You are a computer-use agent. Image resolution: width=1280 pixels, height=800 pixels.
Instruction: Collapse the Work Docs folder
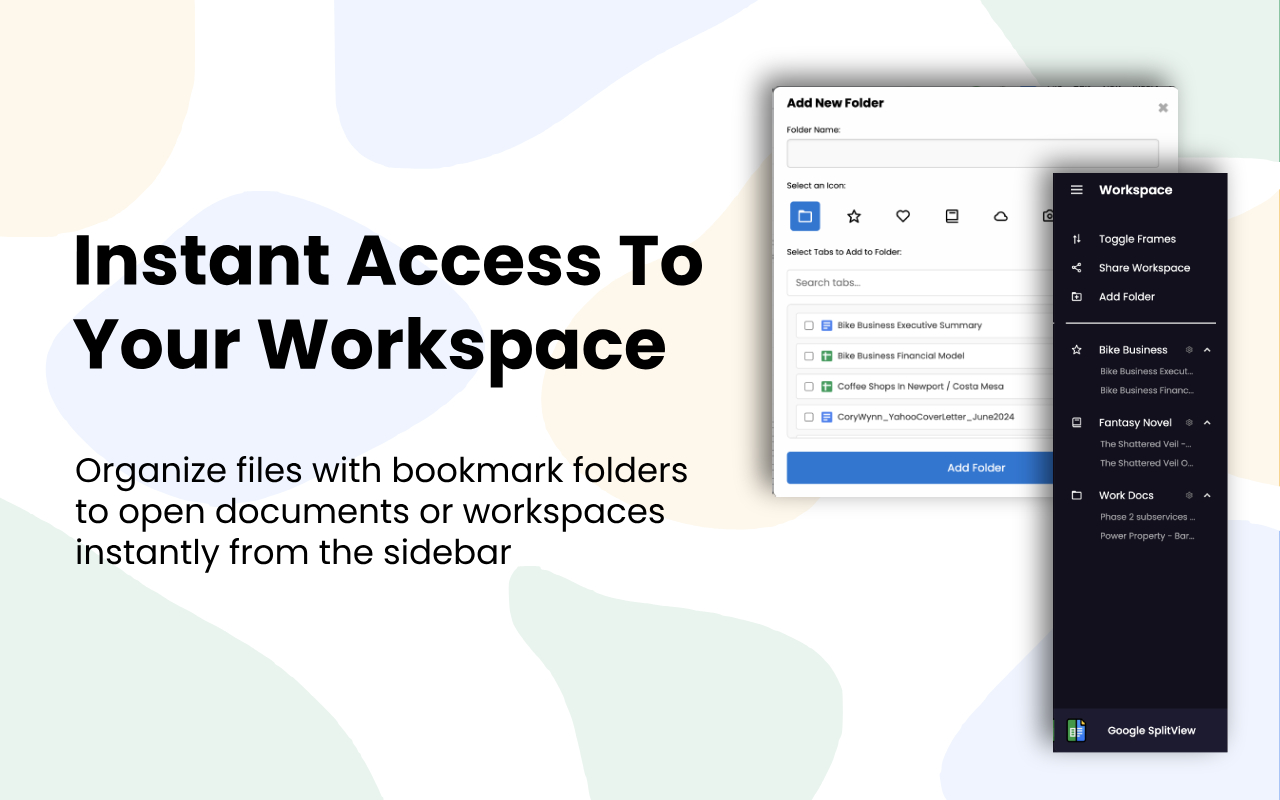point(1207,495)
